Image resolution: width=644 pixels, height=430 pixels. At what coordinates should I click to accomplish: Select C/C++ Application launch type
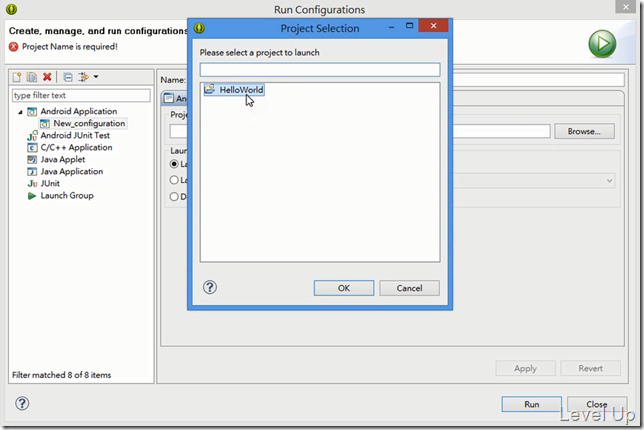[76, 147]
